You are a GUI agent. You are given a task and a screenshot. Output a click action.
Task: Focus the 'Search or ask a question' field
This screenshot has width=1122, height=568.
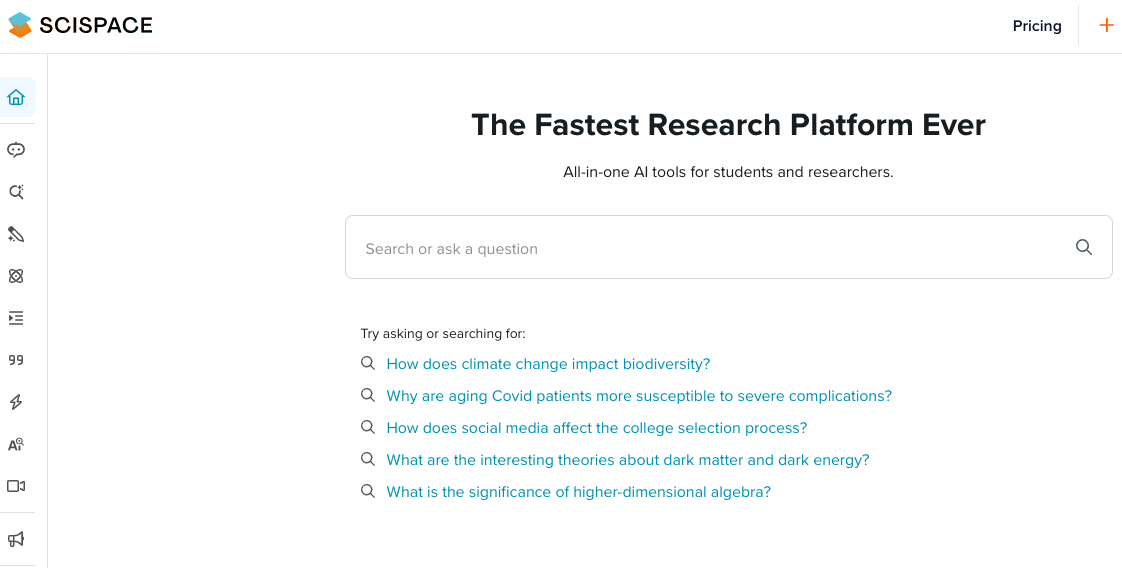[710, 248]
